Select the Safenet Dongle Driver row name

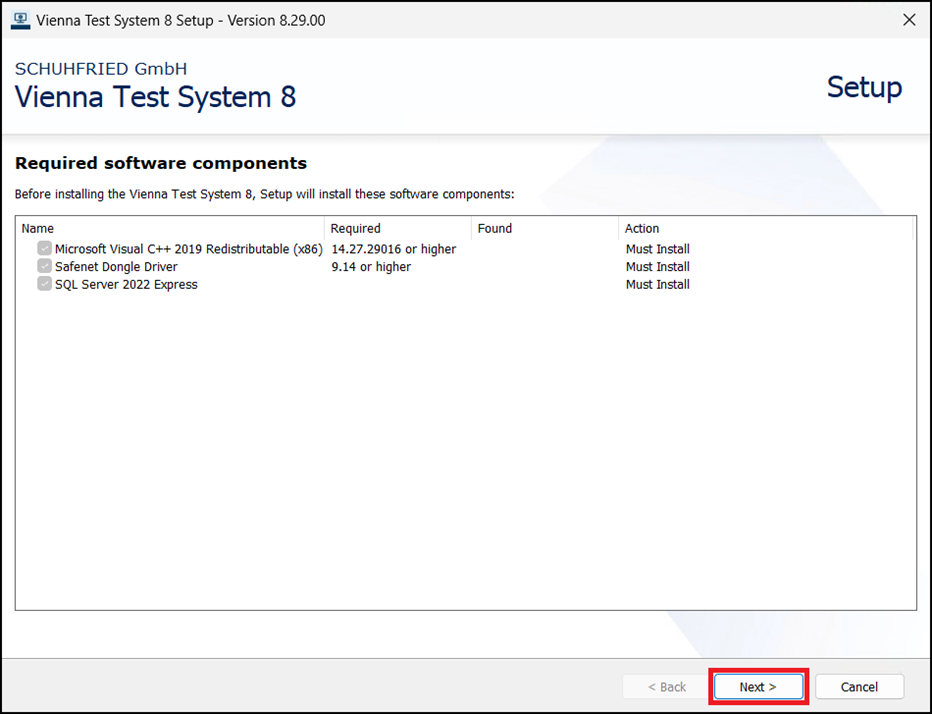[x=116, y=267]
